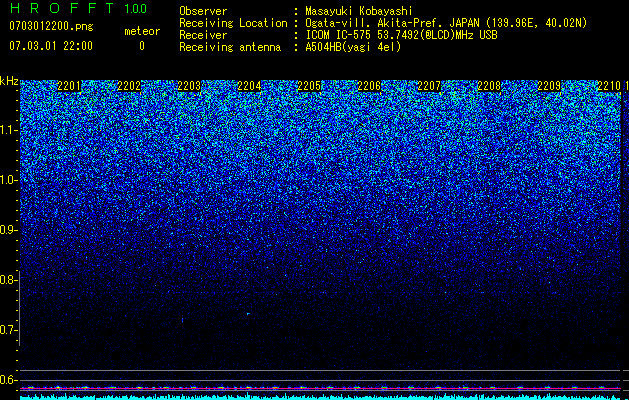Viewport: 629px width, 400px height.
Task: Click the faint blue blip below 2203
Action: (183, 320)
